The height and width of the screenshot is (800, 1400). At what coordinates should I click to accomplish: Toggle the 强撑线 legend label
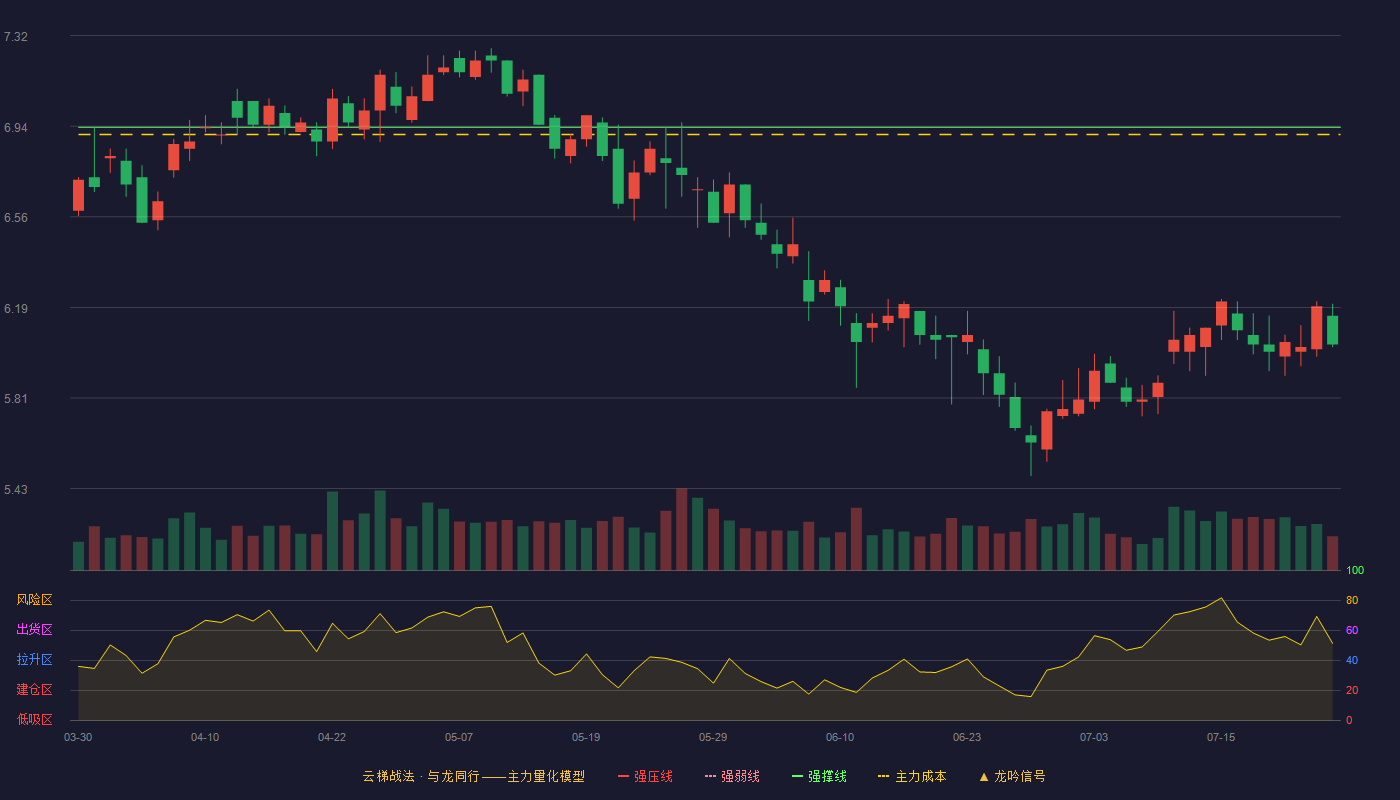click(x=827, y=776)
